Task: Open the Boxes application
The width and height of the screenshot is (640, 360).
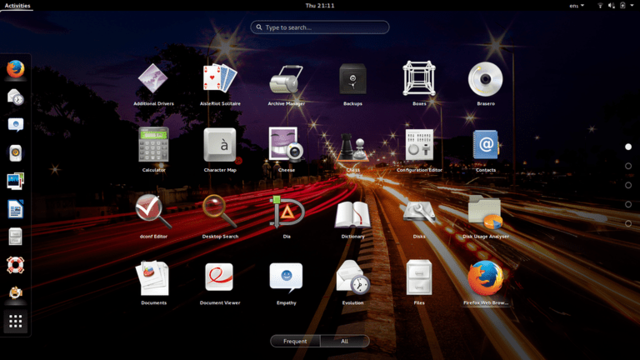Action: (419, 79)
